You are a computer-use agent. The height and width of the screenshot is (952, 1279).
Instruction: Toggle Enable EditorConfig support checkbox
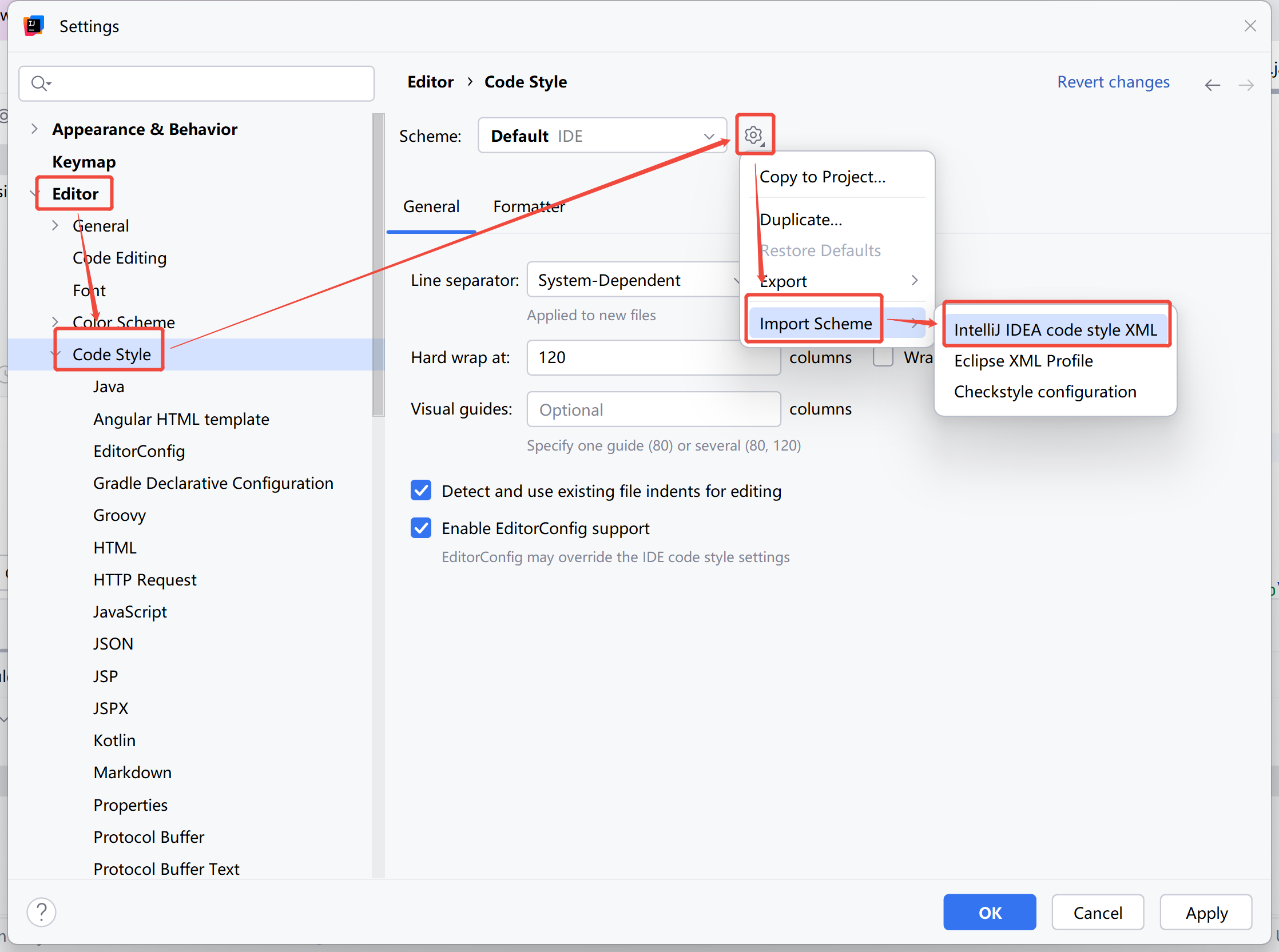point(422,528)
